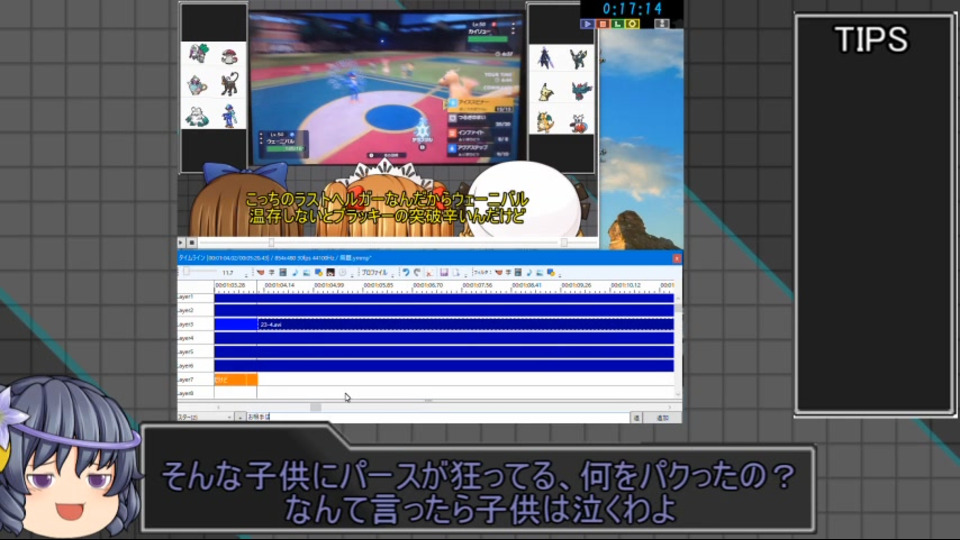Click the yellow diamond button under the timer
This screenshot has height=540, width=960.
tap(632, 24)
